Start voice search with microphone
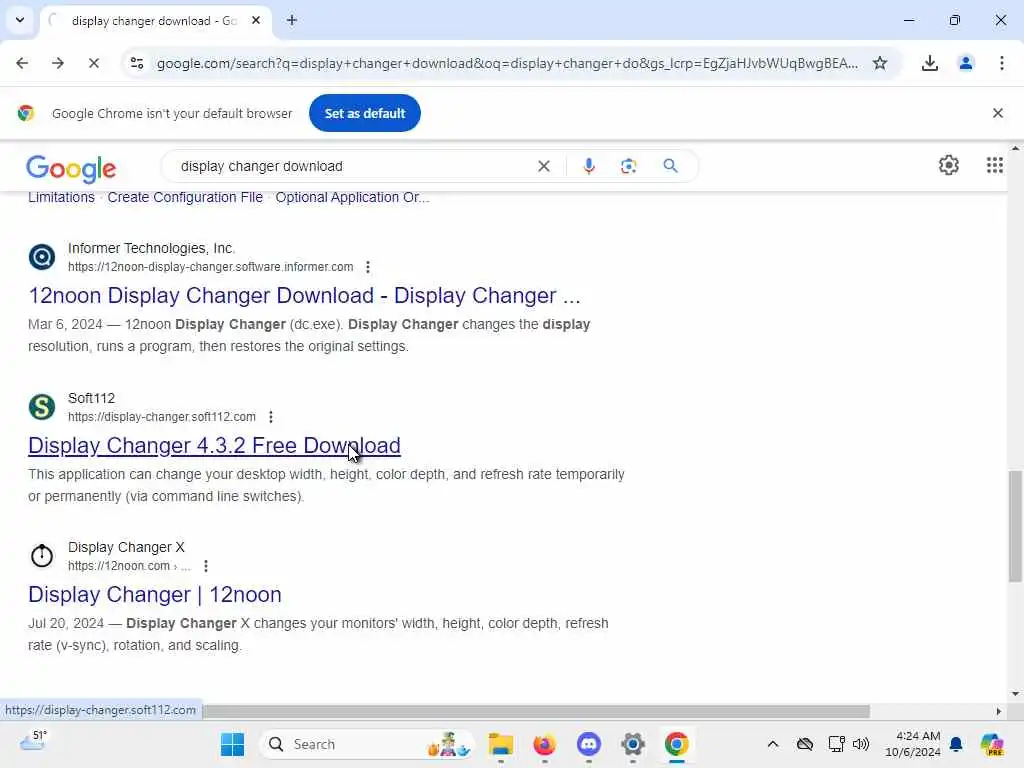Image resolution: width=1024 pixels, height=768 pixels. click(588, 166)
